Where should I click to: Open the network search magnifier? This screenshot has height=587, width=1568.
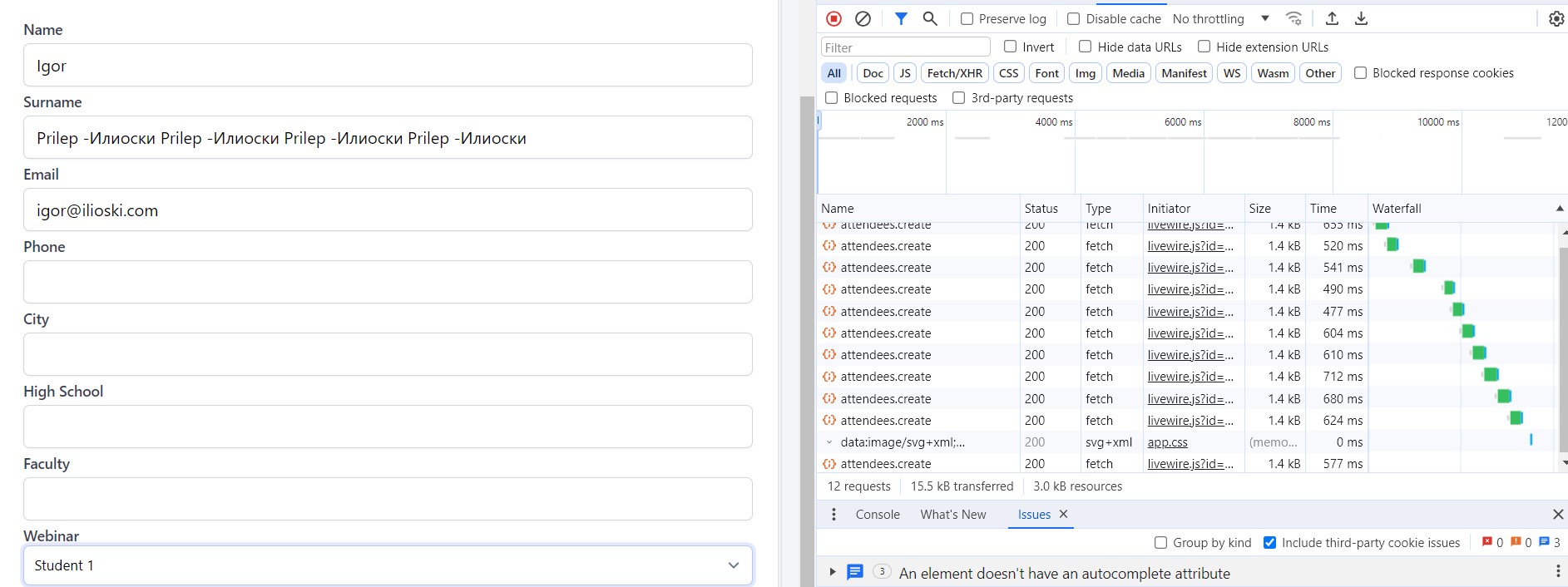pos(930,18)
